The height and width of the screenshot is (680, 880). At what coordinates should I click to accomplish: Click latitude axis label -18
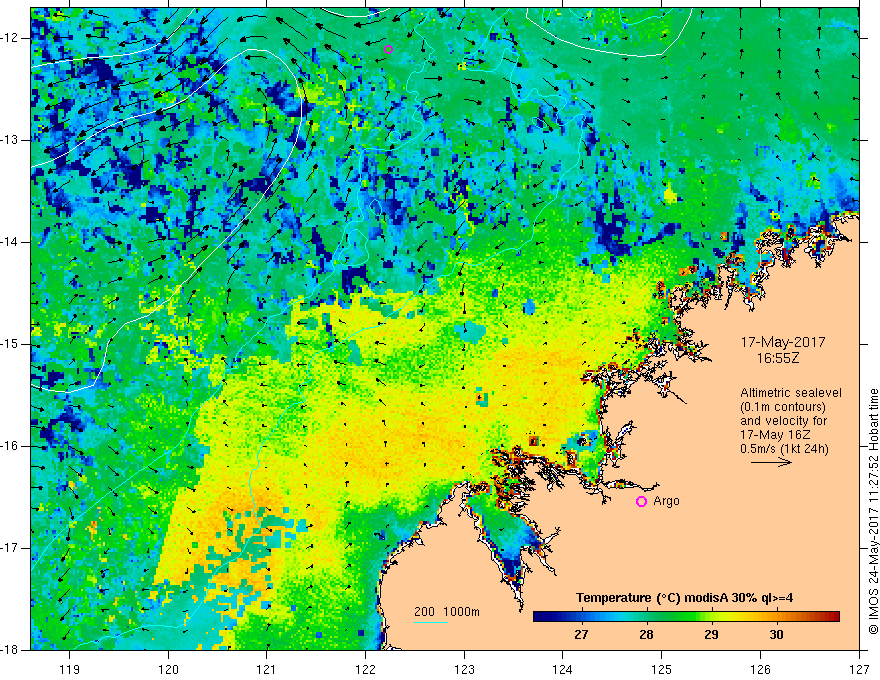10,650
